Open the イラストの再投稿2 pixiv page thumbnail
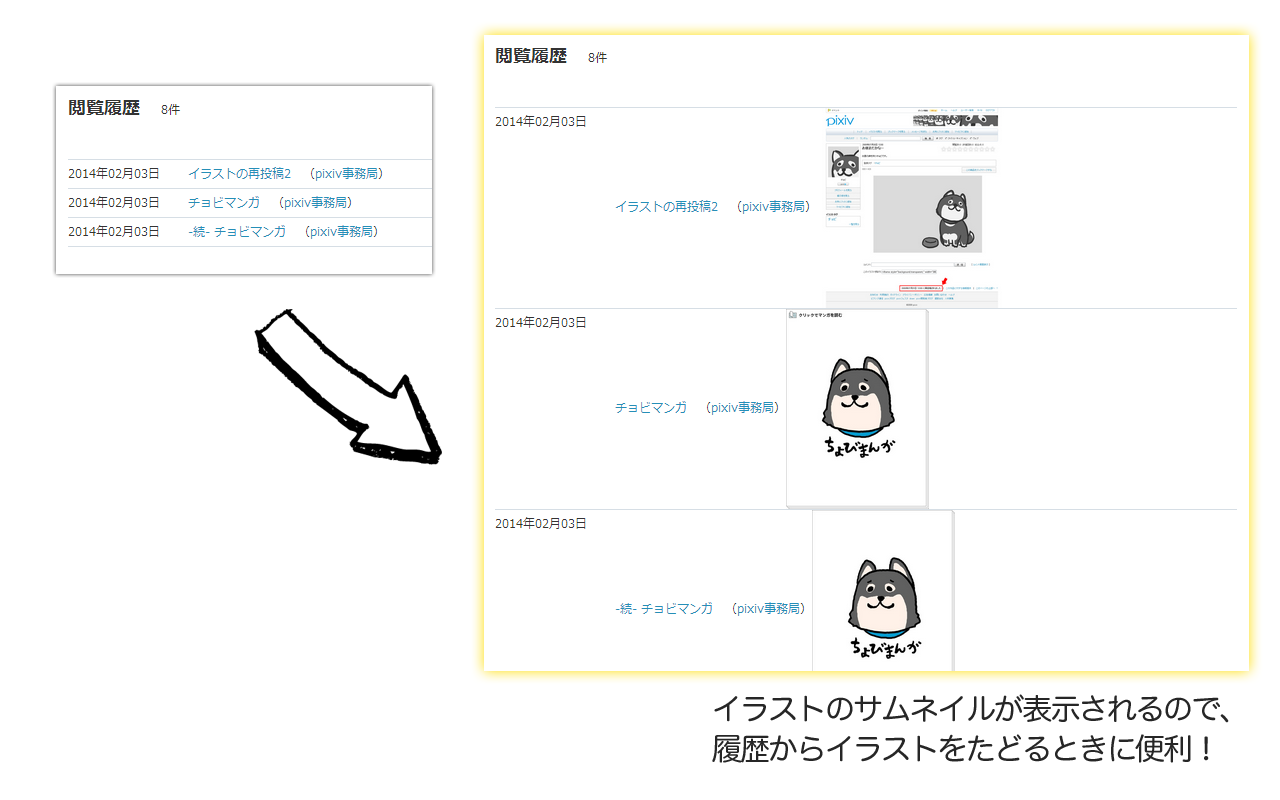 [x=912, y=207]
